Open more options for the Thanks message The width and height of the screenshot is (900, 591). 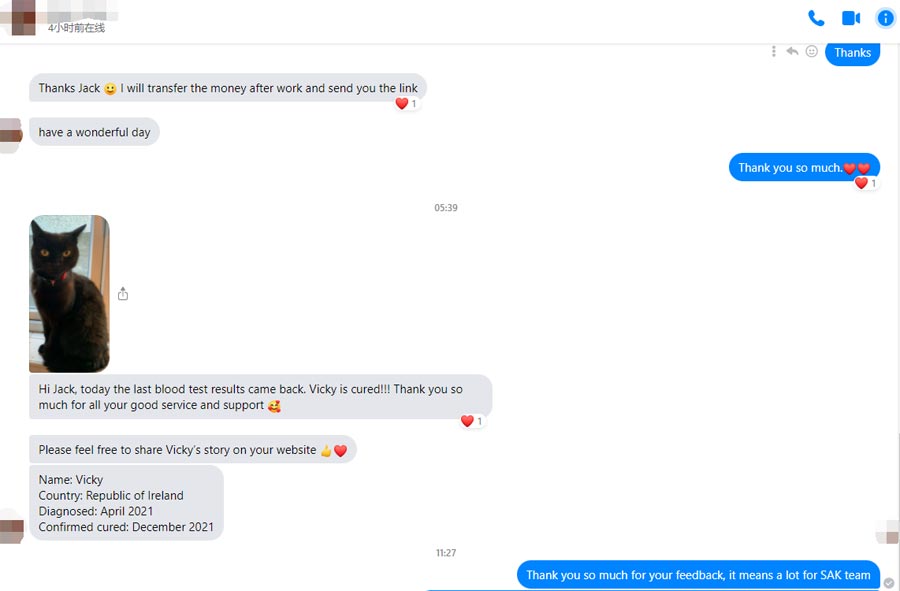pyautogui.click(x=773, y=52)
